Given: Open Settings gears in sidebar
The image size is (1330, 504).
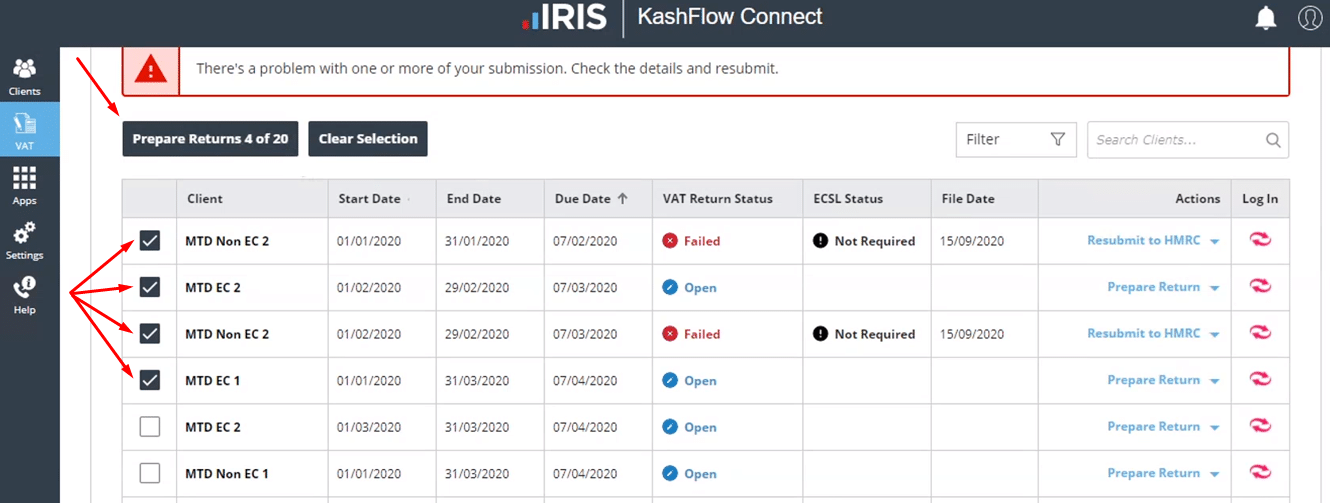Looking at the screenshot, I should [25, 240].
